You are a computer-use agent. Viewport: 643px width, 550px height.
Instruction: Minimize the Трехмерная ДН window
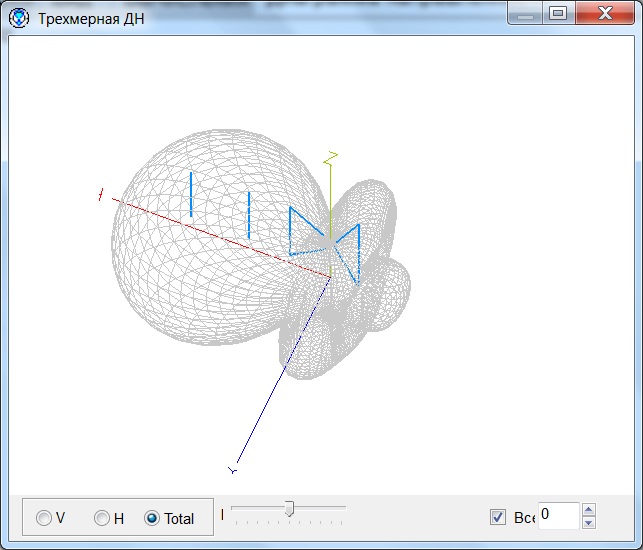[x=526, y=14]
